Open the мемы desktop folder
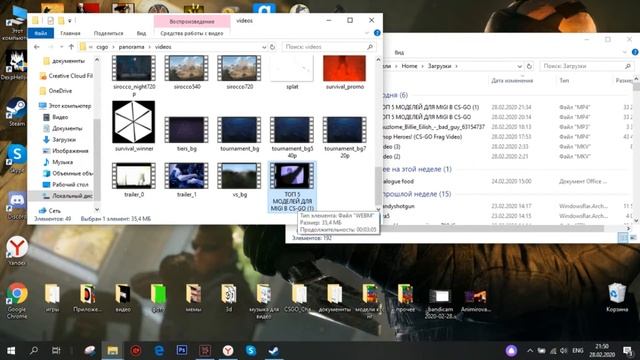640x360 pixels. pos(193,298)
